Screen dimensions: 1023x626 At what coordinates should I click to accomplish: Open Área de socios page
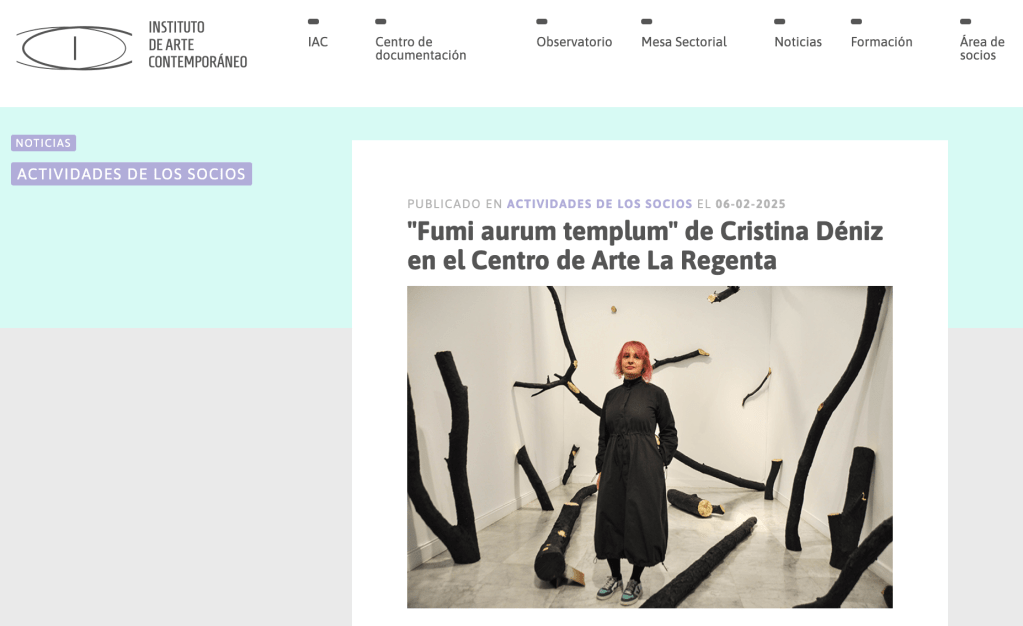click(x=982, y=48)
